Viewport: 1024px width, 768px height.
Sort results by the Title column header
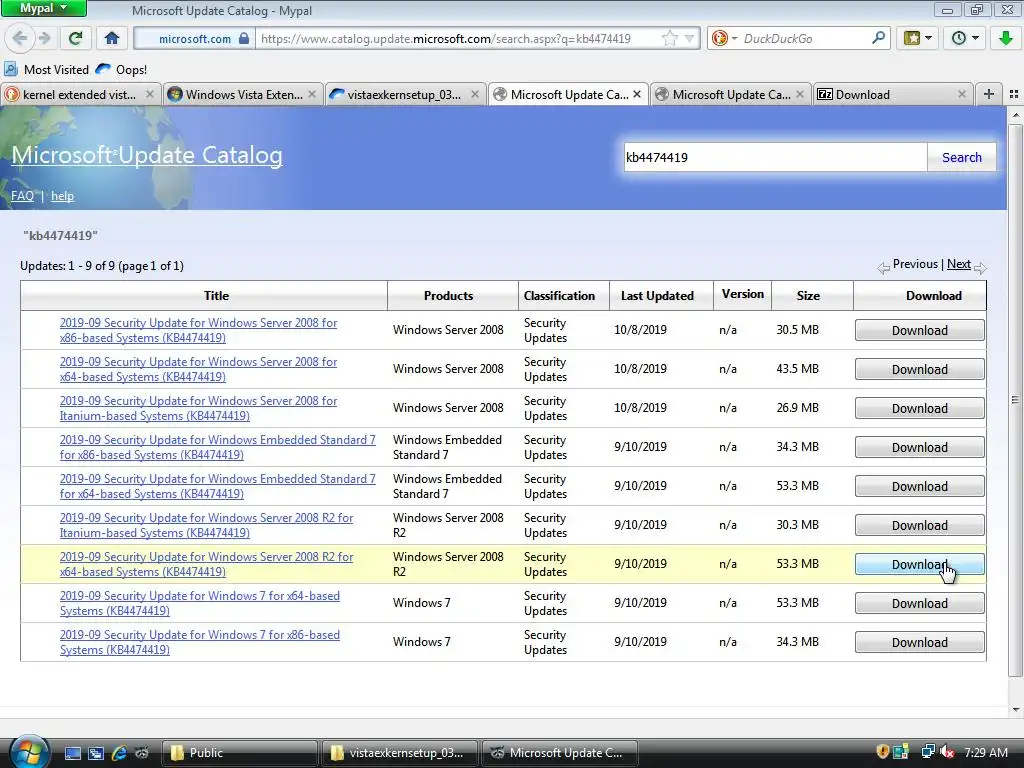[x=216, y=296]
